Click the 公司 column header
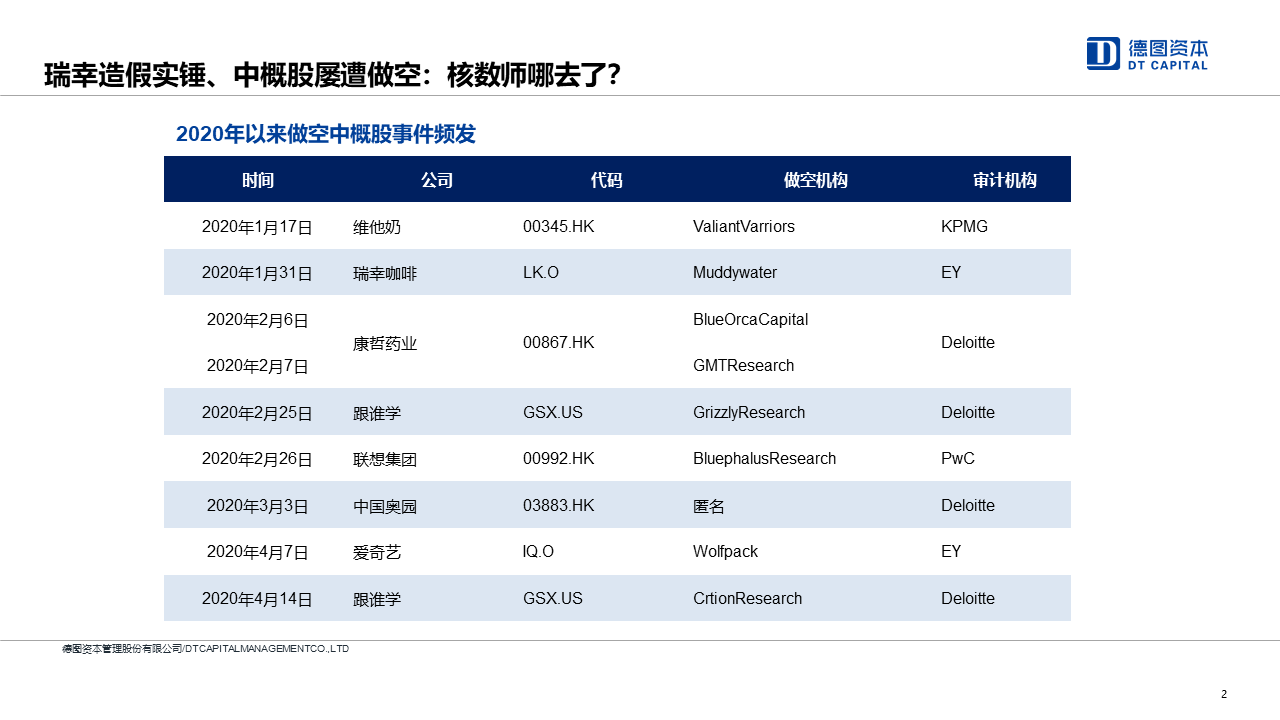 coord(437,180)
